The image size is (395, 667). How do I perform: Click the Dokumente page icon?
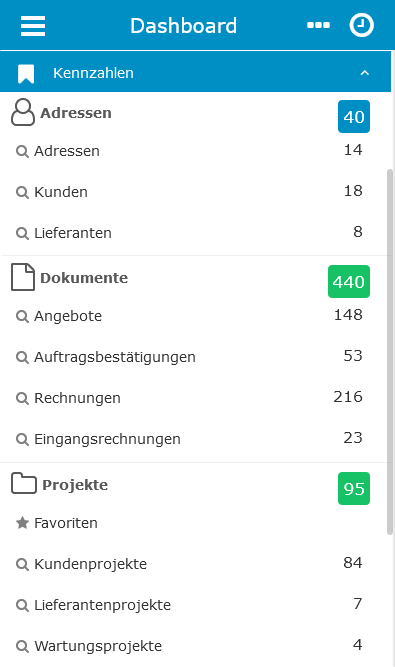23,277
